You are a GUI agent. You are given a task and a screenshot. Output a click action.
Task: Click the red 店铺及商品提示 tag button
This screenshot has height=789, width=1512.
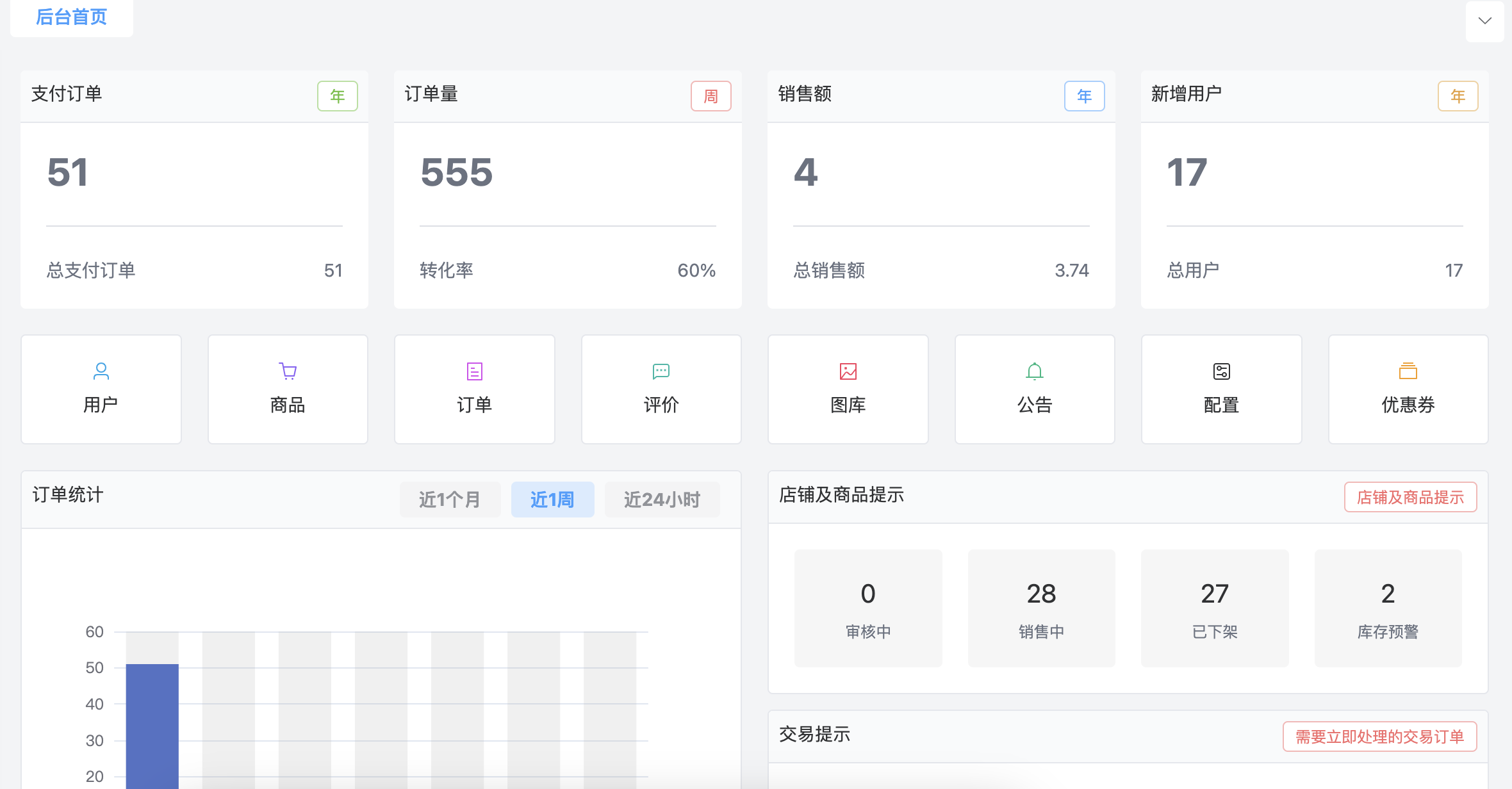pyautogui.click(x=1411, y=497)
